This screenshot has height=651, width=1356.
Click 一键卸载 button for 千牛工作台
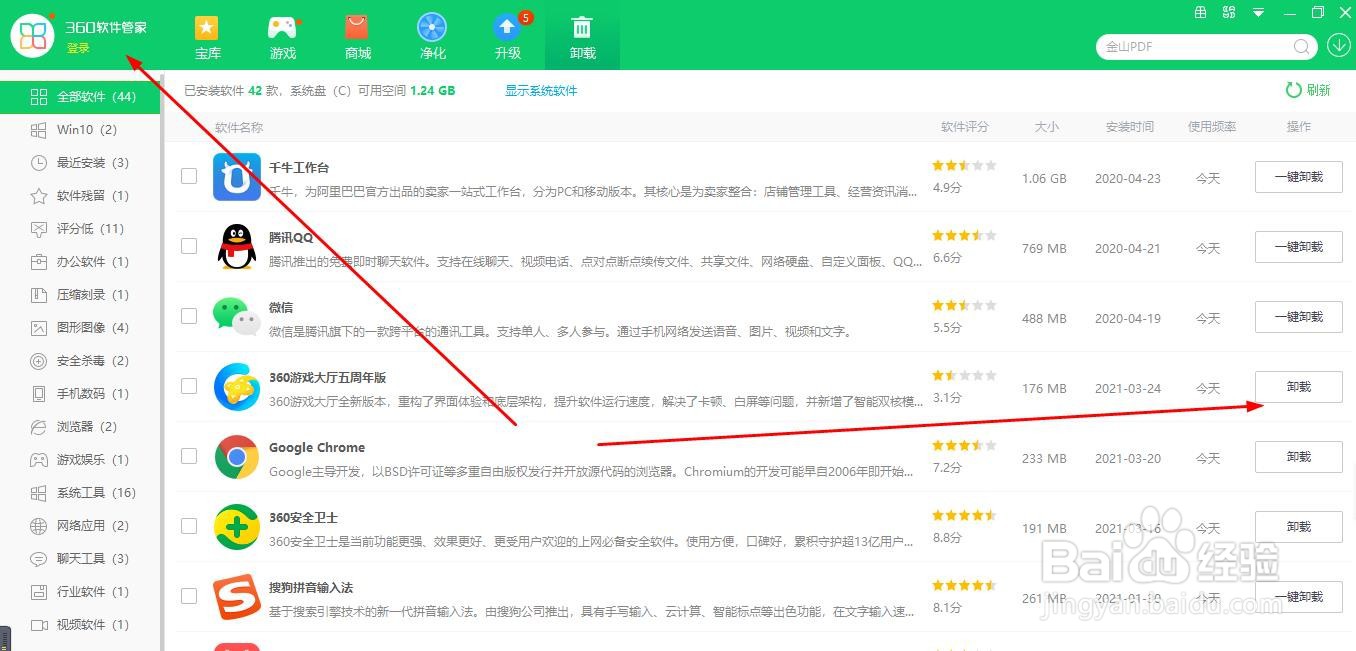coord(1298,177)
